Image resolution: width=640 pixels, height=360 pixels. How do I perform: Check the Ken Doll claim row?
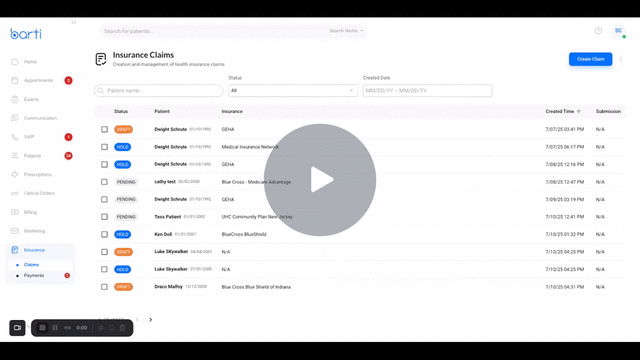[x=104, y=234]
